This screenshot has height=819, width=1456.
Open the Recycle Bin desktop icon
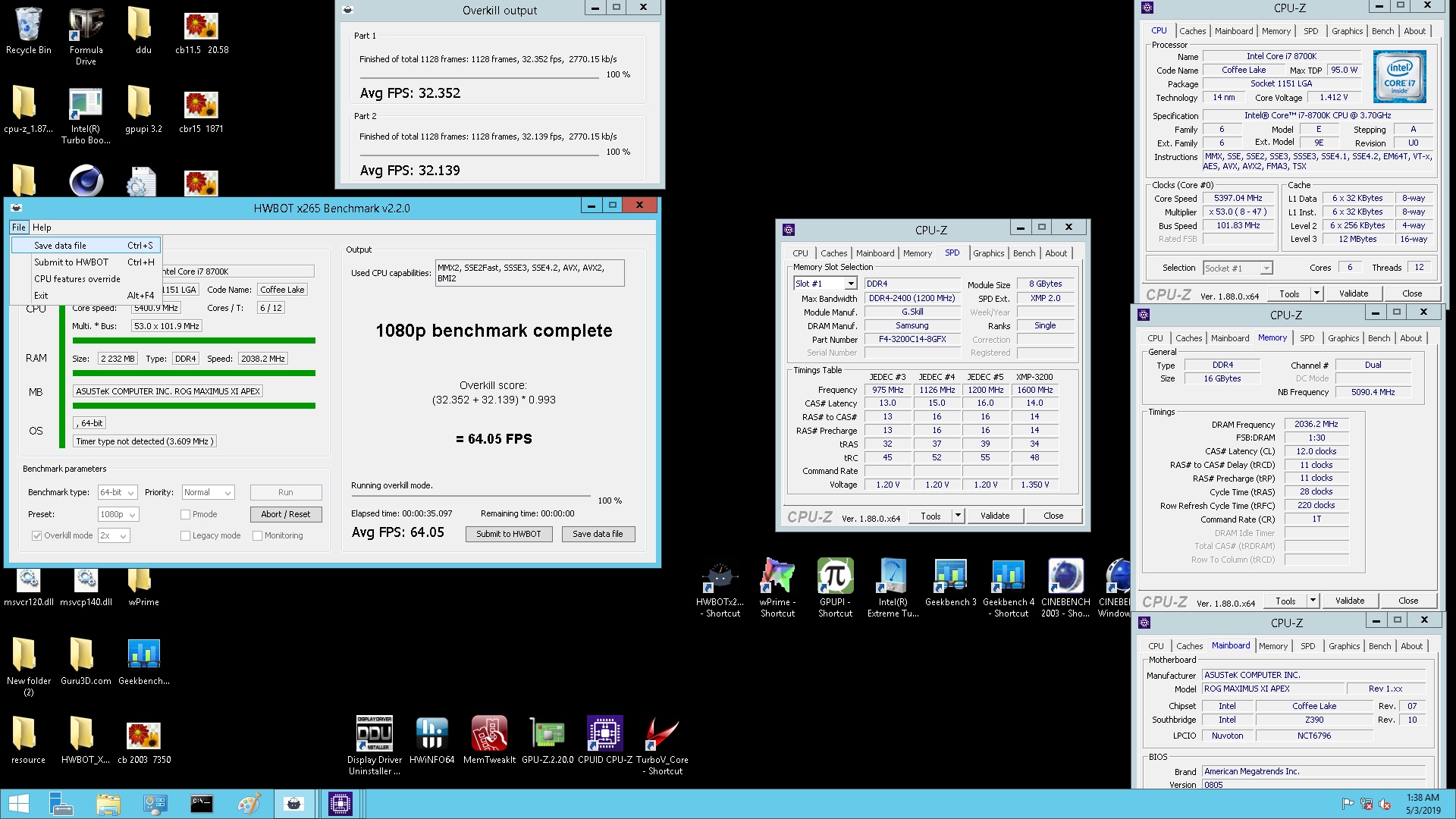[x=29, y=30]
